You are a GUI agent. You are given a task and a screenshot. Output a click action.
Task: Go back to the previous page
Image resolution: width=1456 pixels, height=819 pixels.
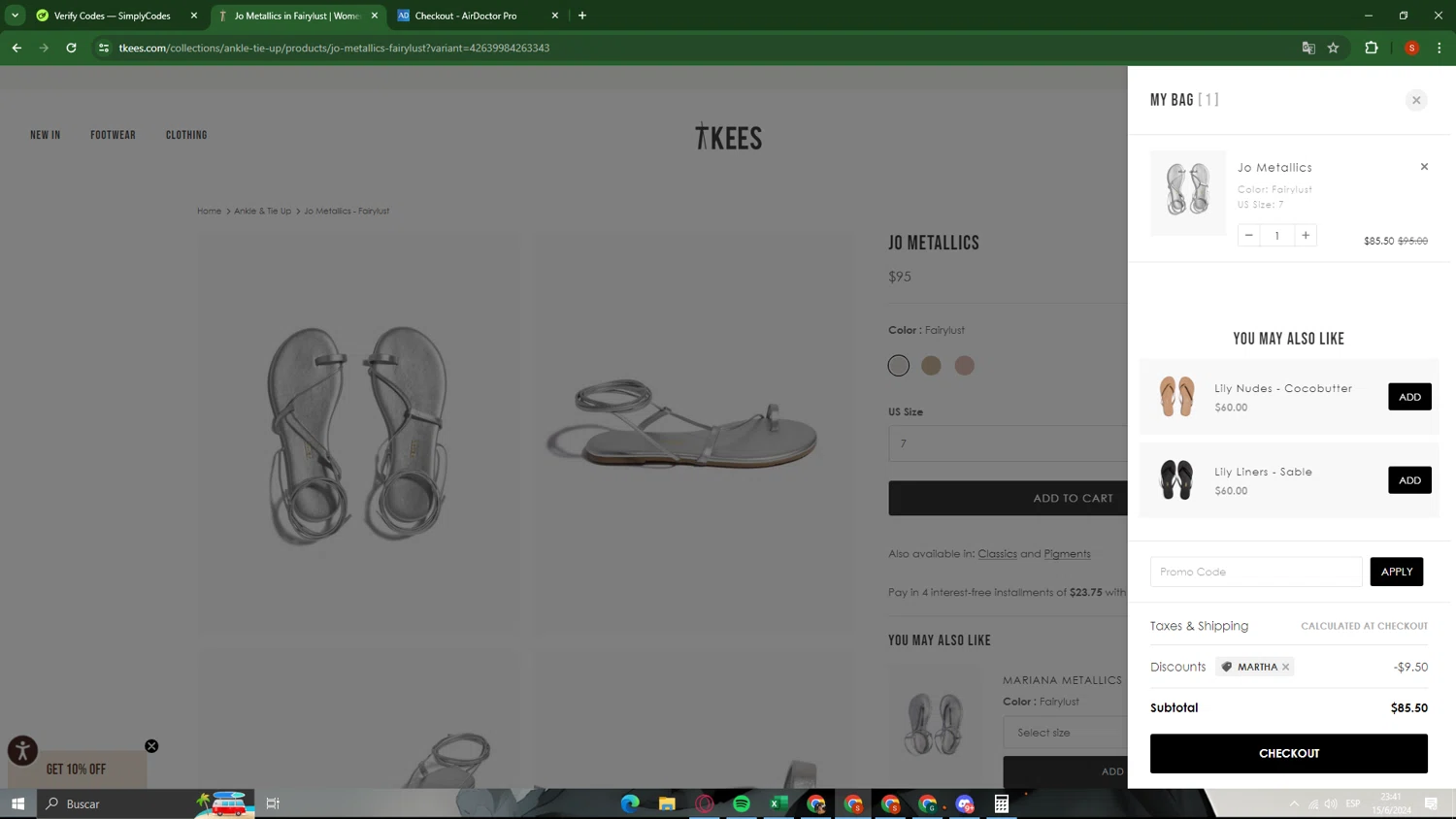pyautogui.click(x=17, y=48)
